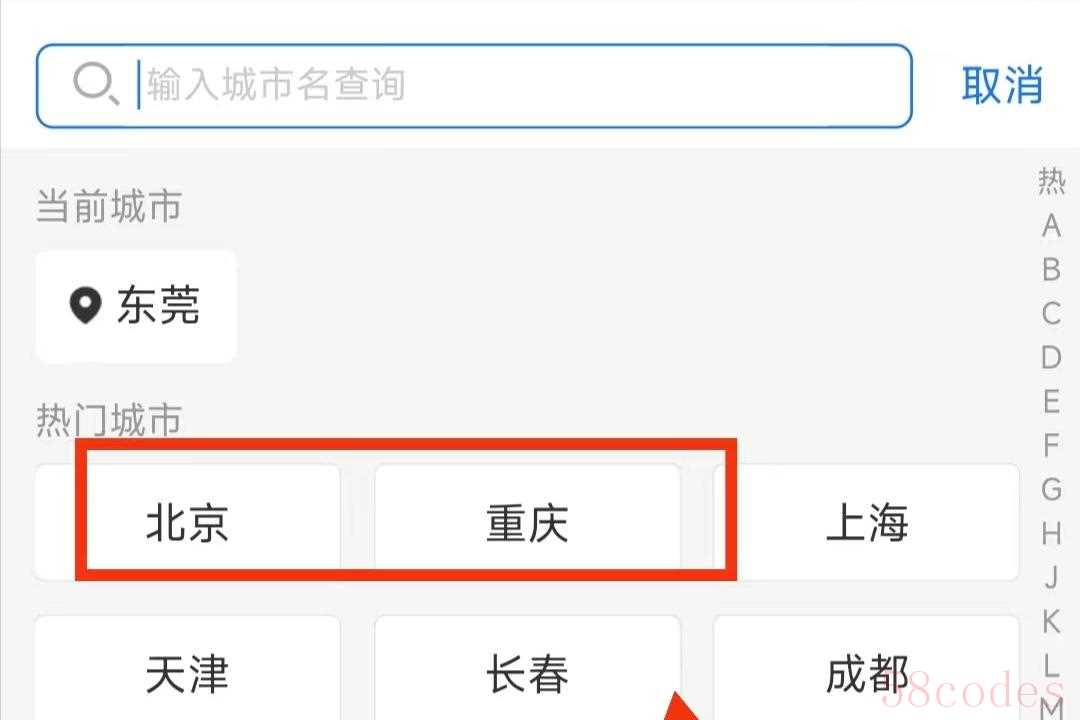Jump to letter K in index
This screenshot has width=1080, height=720.
1052,621
